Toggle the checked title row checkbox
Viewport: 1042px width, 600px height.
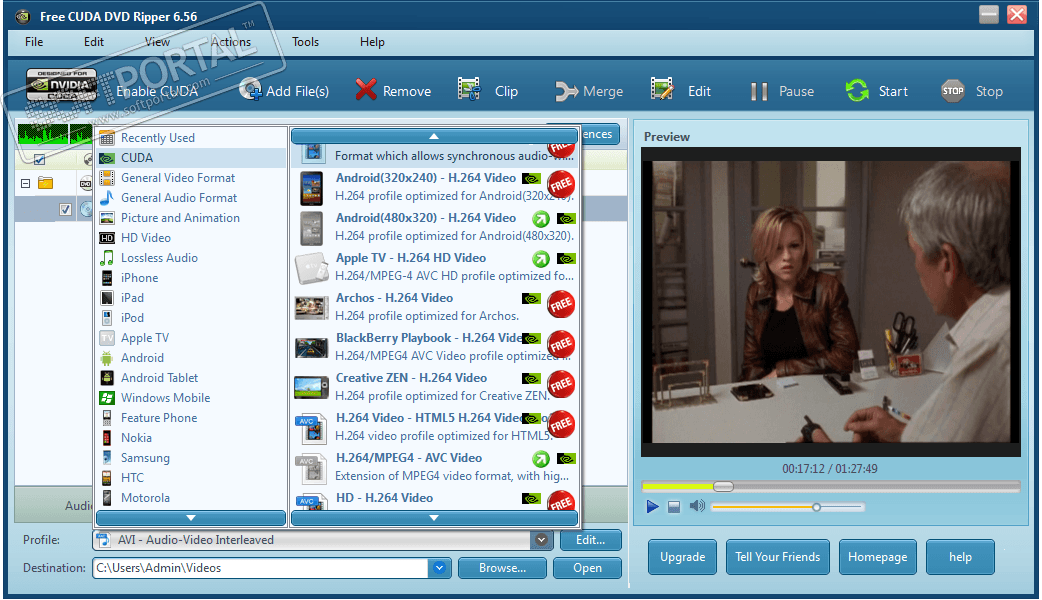click(x=65, y=209)
